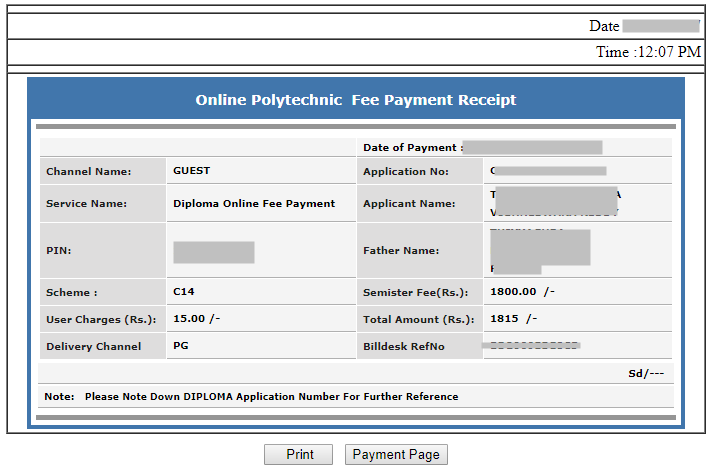Screen dimensions: 711x471
Task: Click the Print button
Action: pos(300,454)
